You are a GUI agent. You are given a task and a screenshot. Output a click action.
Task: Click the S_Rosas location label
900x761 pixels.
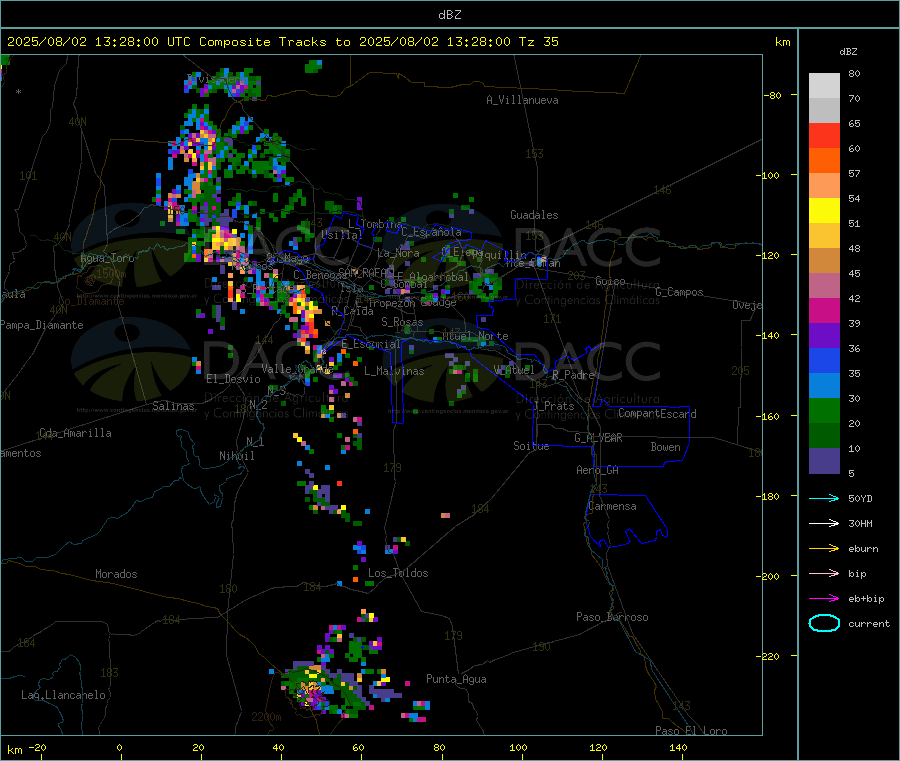402,322
